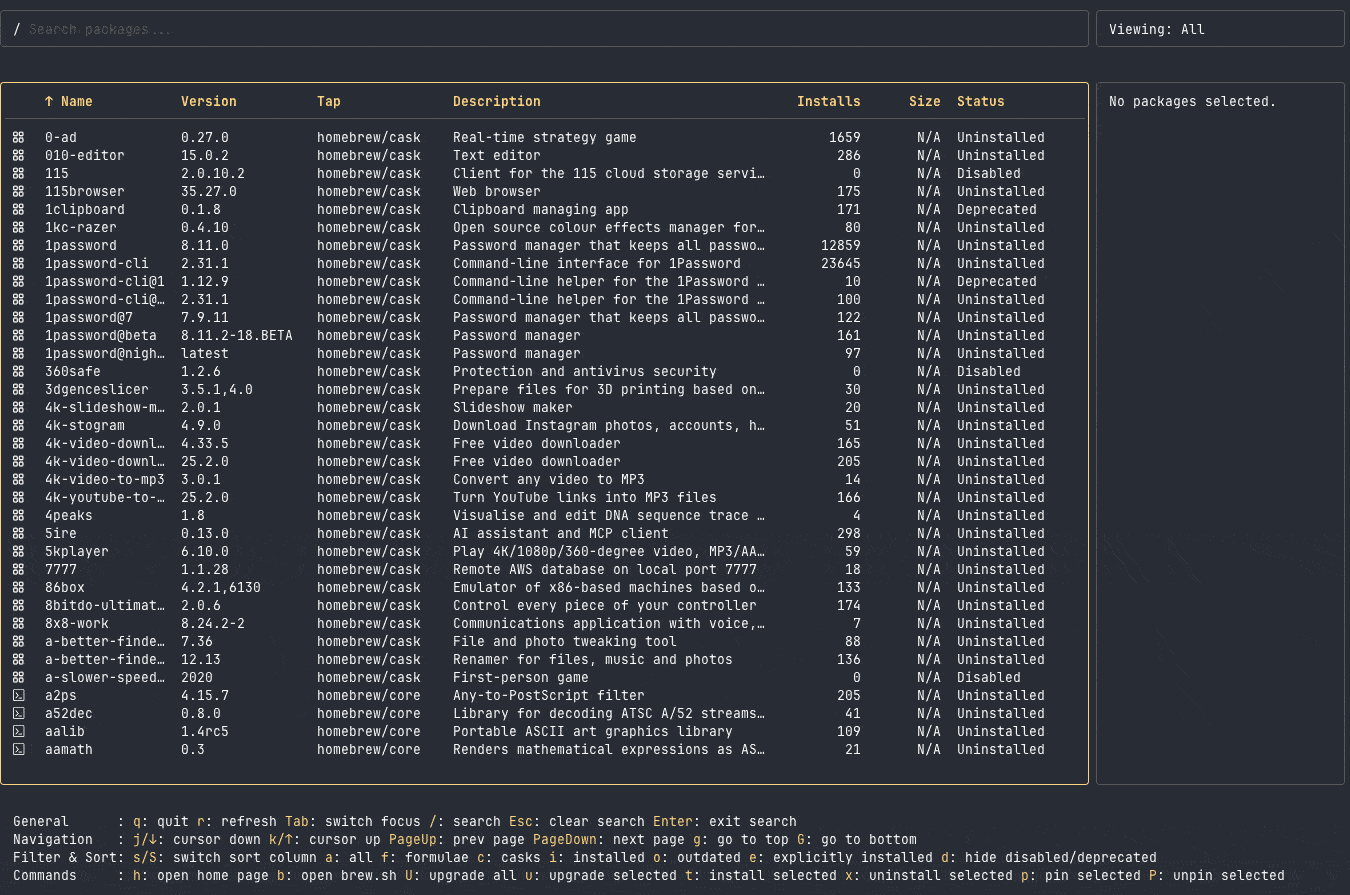Click the cask icon beside 86box
The height and width of the screenshot is (895, 1350).
[18, 587]
